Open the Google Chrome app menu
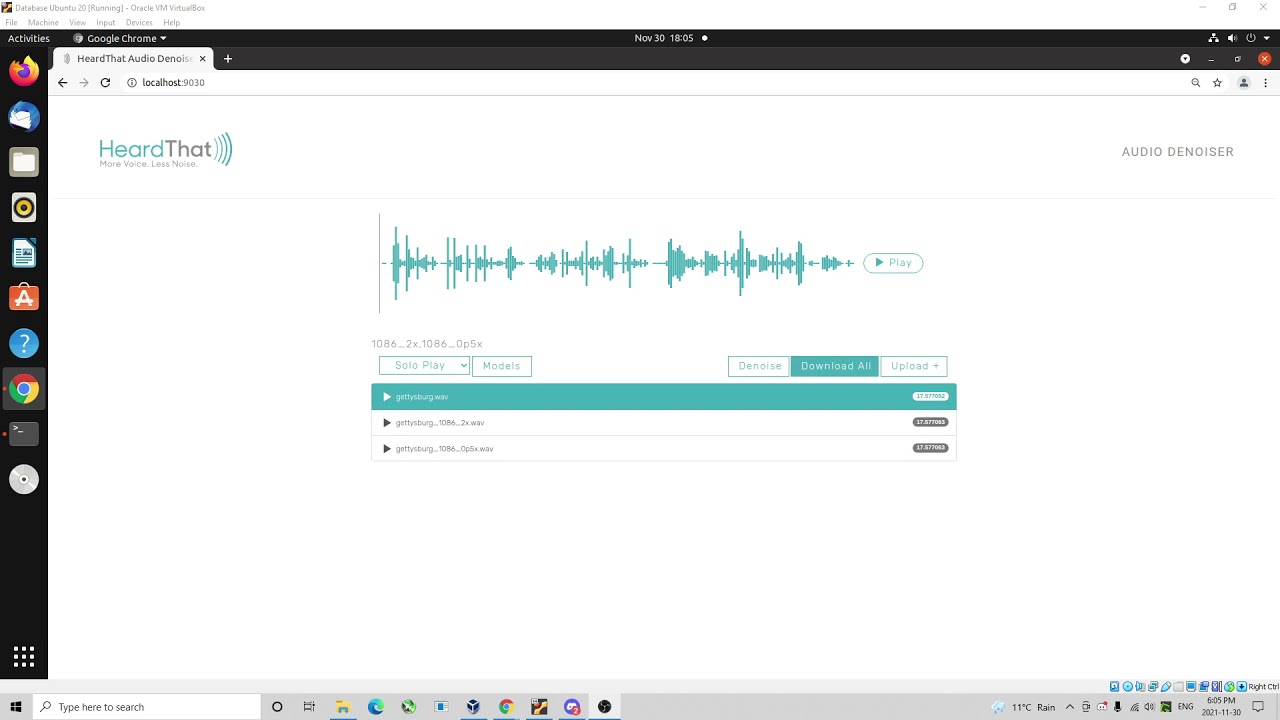The image size is (1280, 720). [x=120, y=38]
